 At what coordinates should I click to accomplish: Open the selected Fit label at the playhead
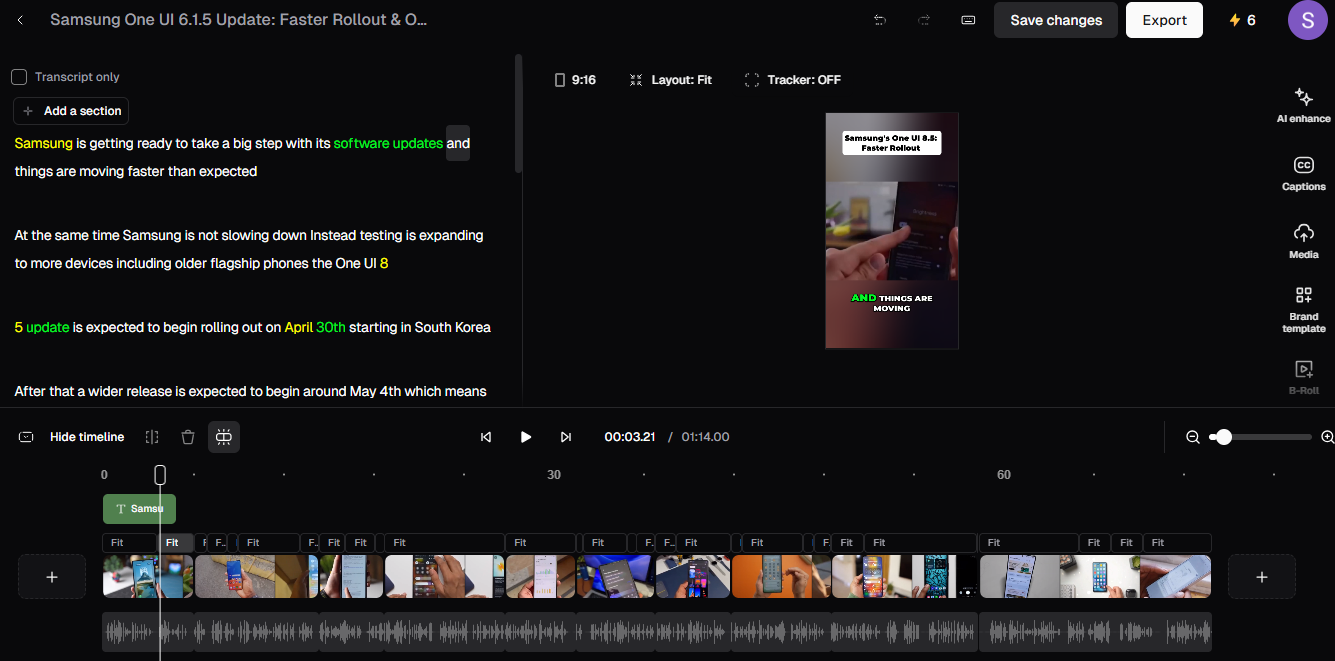(x=176, y=542)
